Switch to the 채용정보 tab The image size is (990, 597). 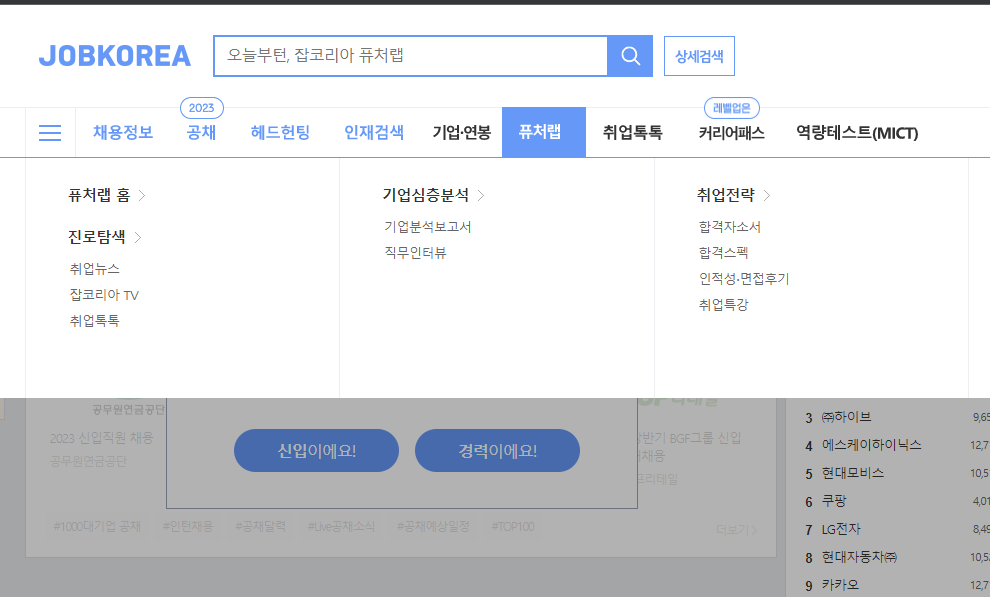click(x=122, y=132)
